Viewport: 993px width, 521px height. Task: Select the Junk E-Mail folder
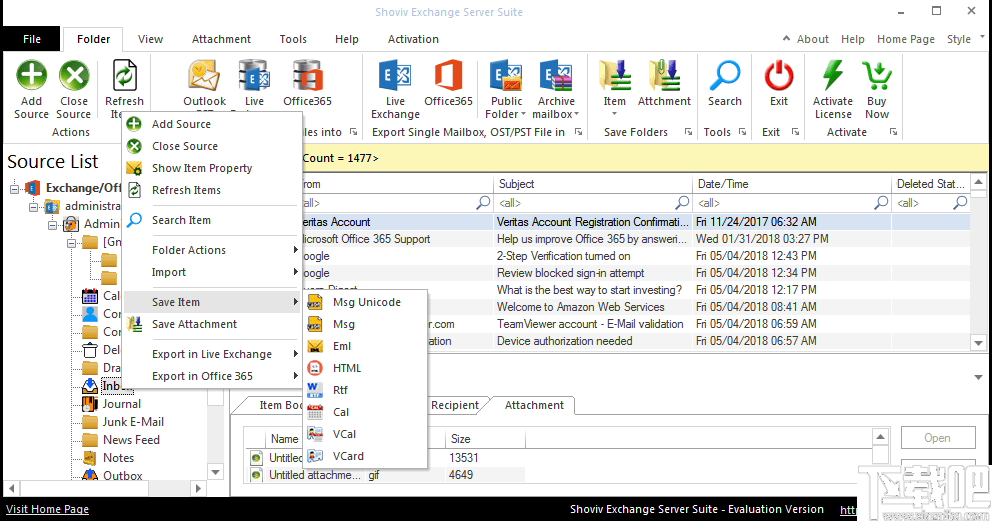coord(133,422)
